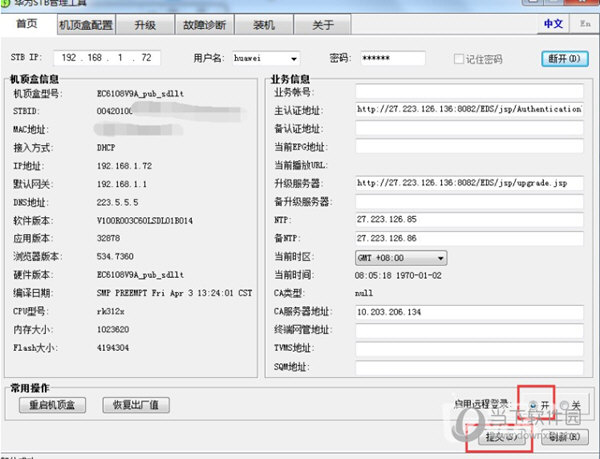Click the 接入方式 value DHCP

click(x=106, y=148)
